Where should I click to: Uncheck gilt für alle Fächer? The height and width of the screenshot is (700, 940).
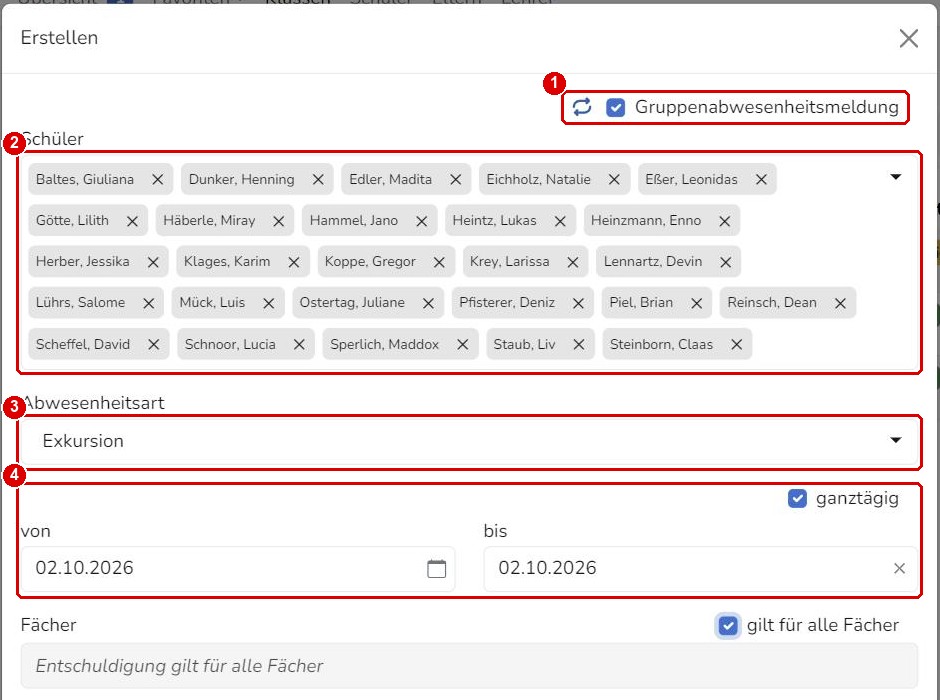(728, 626)
